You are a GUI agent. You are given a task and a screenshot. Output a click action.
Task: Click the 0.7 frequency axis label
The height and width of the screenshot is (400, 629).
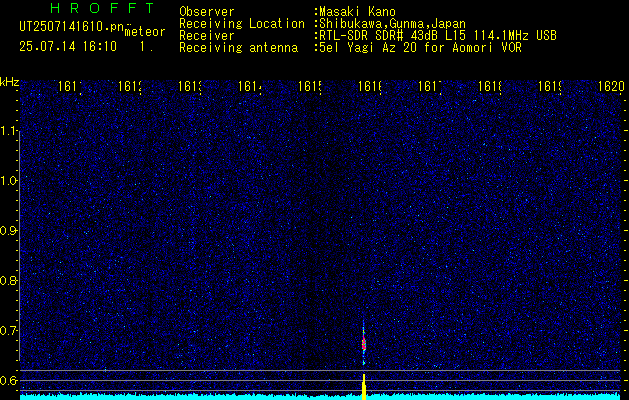coord(9,331)
